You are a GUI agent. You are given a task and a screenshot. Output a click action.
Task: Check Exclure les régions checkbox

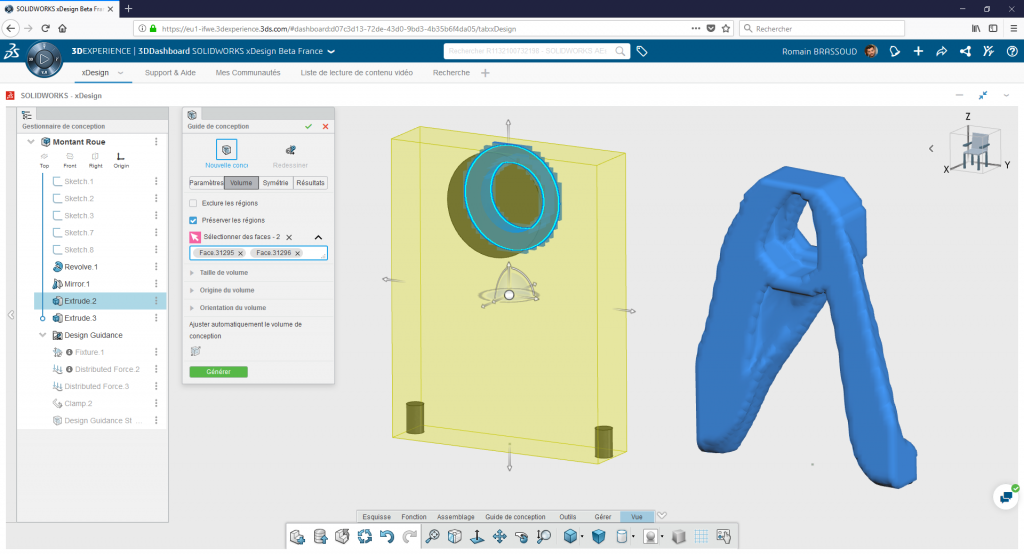pos(193,203)
